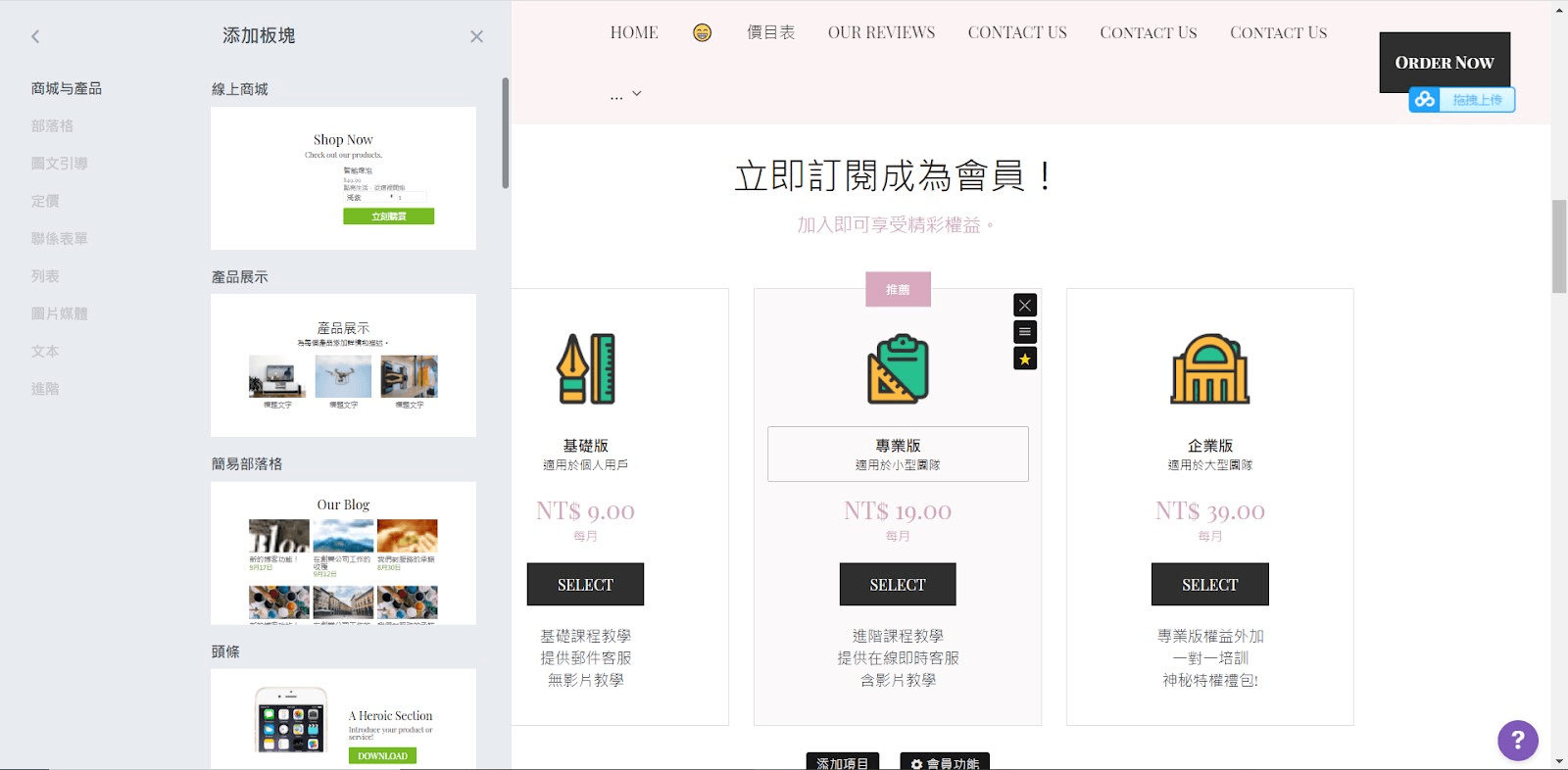The width and height of the screenshot is (1568, 770).
Task: Edit the NT$ 39.00 price
Action: tap(1210, 510)
